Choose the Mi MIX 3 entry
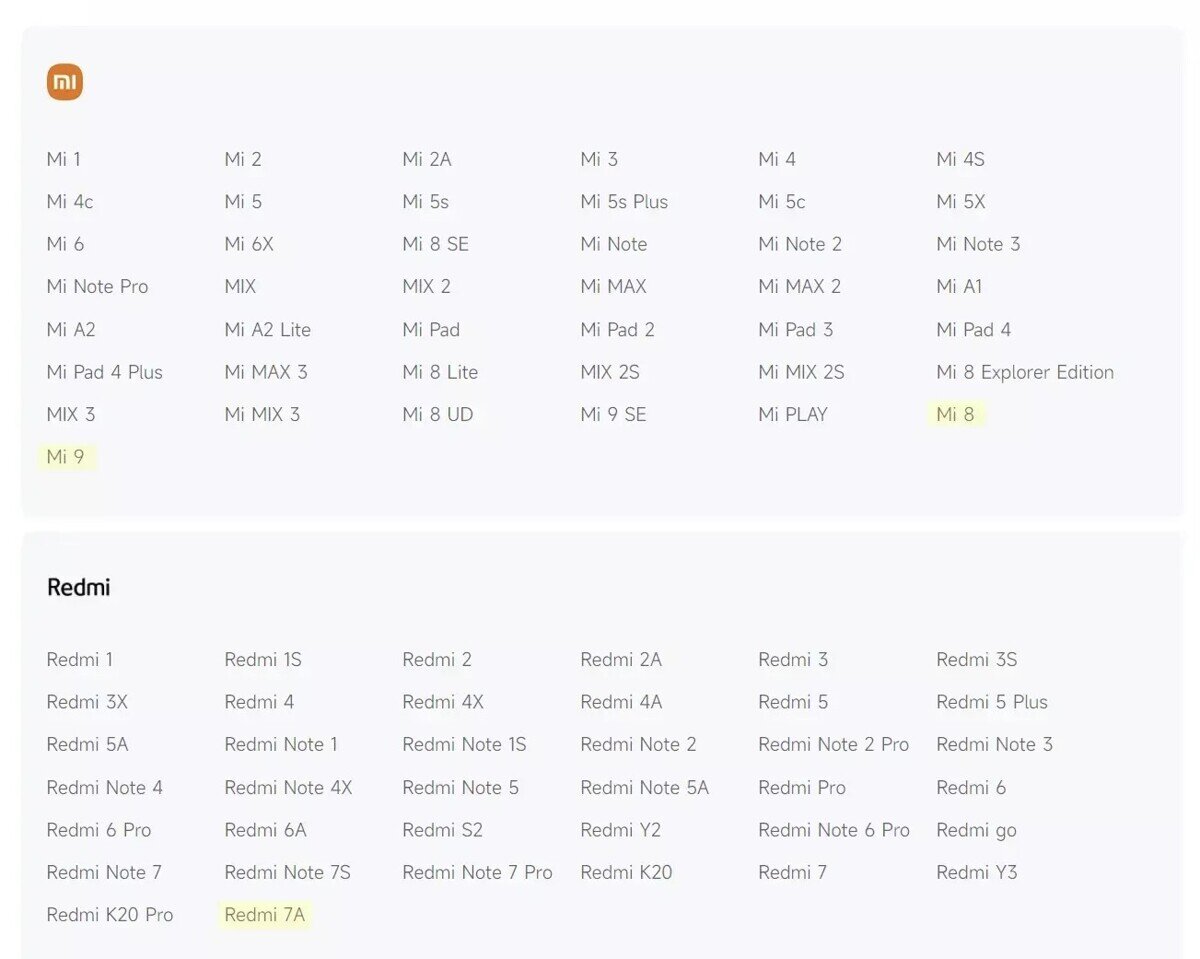Viewport: 1200px width, 959px height. point(262,414)
